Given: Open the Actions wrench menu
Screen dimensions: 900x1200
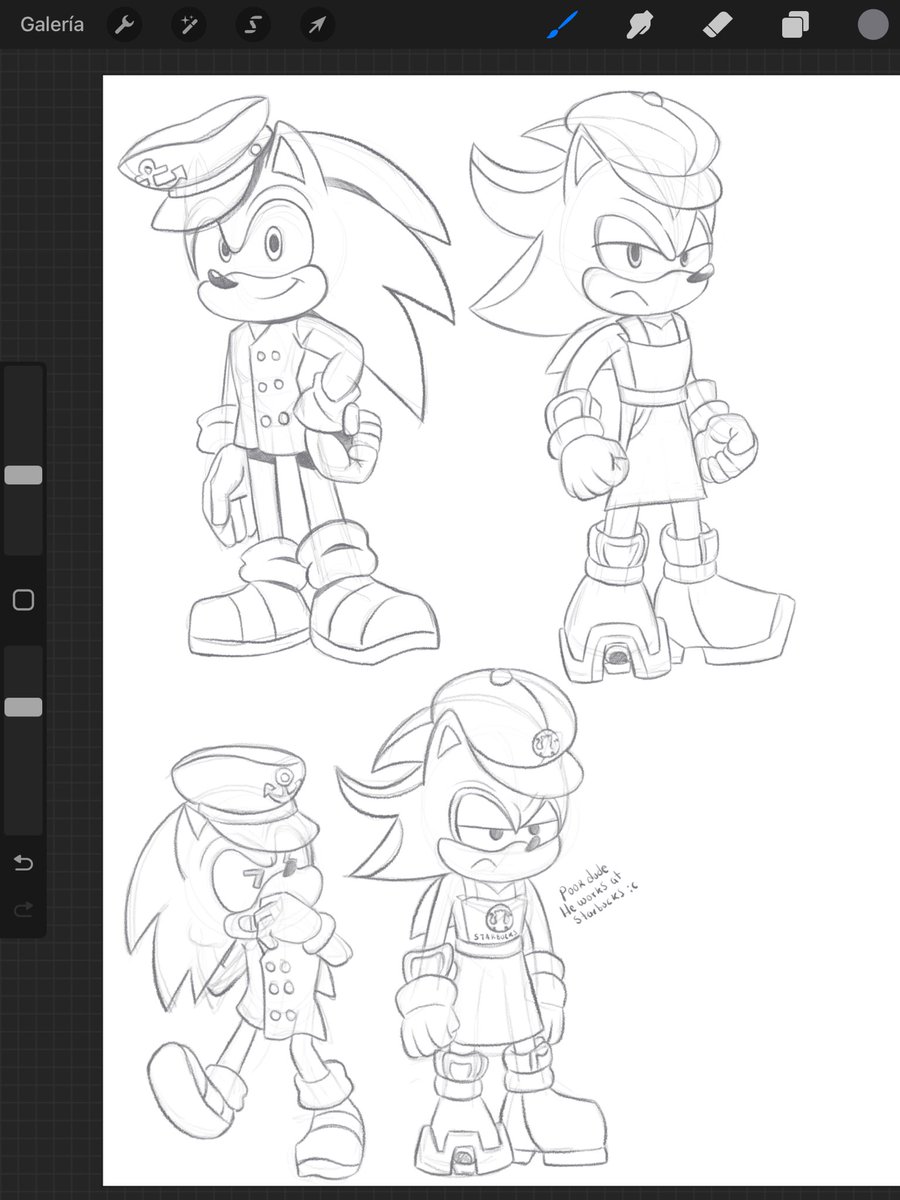Looking at the screenshot, I should click(124, 25).
